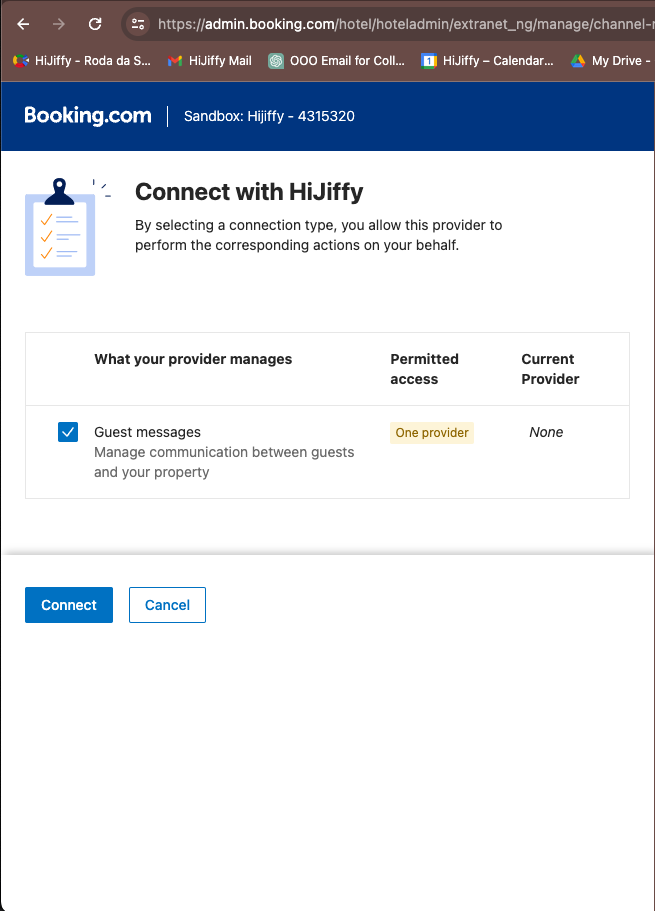Open the My Drive bookmark

606,61
